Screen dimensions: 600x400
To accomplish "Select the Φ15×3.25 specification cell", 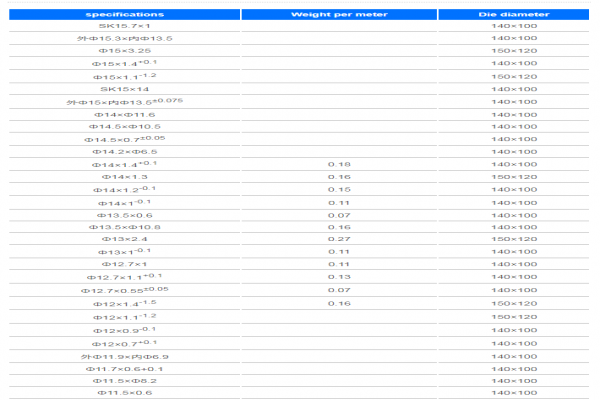I will (125, 51).
